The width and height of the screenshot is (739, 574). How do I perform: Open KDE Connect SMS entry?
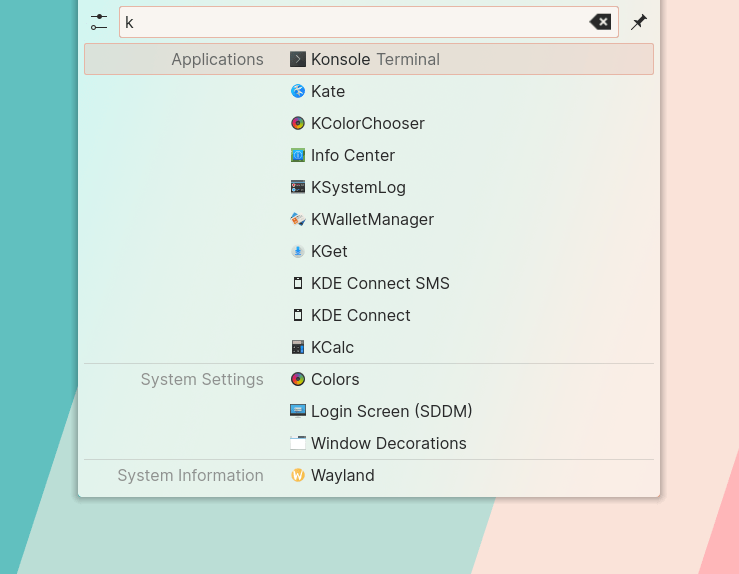(x=369, y=283)
